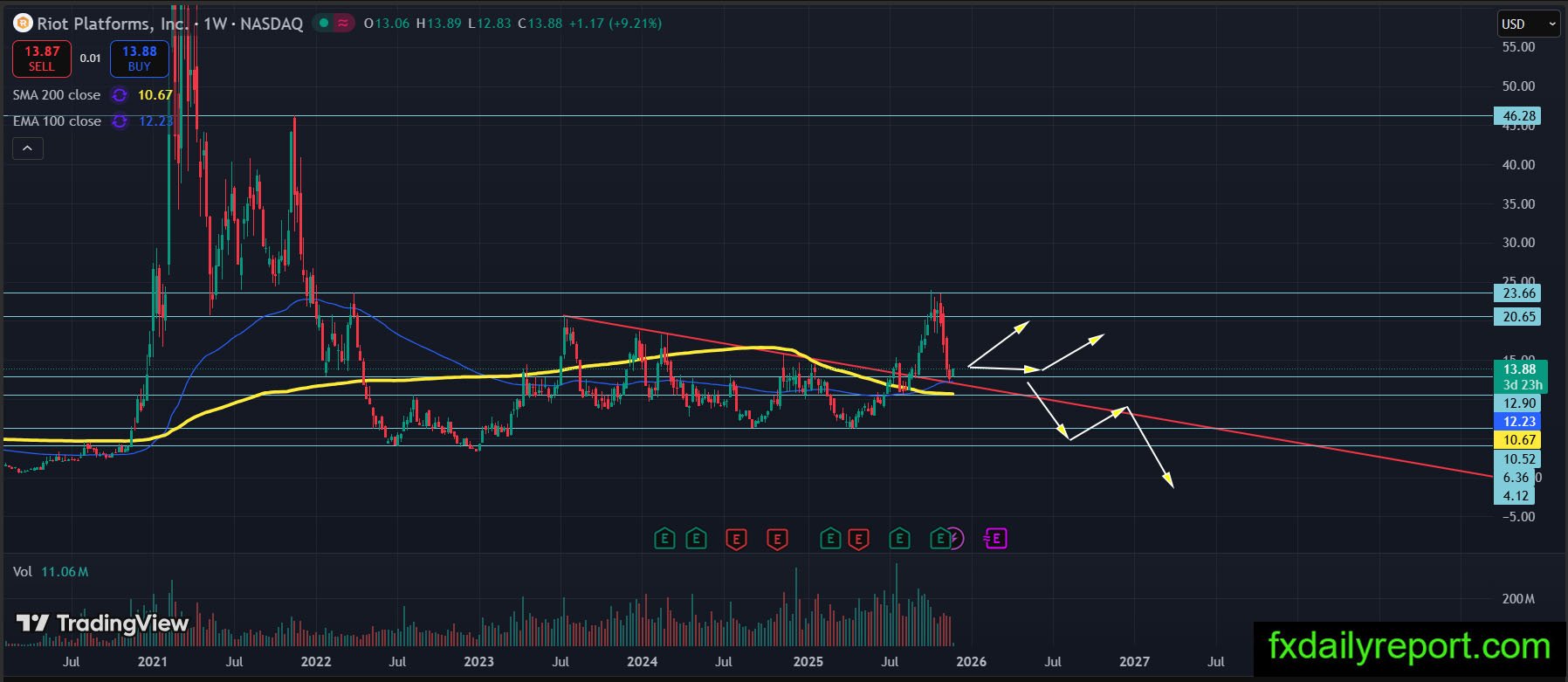Click the yellow 10.67 value in SMA legend

(155, 95)
